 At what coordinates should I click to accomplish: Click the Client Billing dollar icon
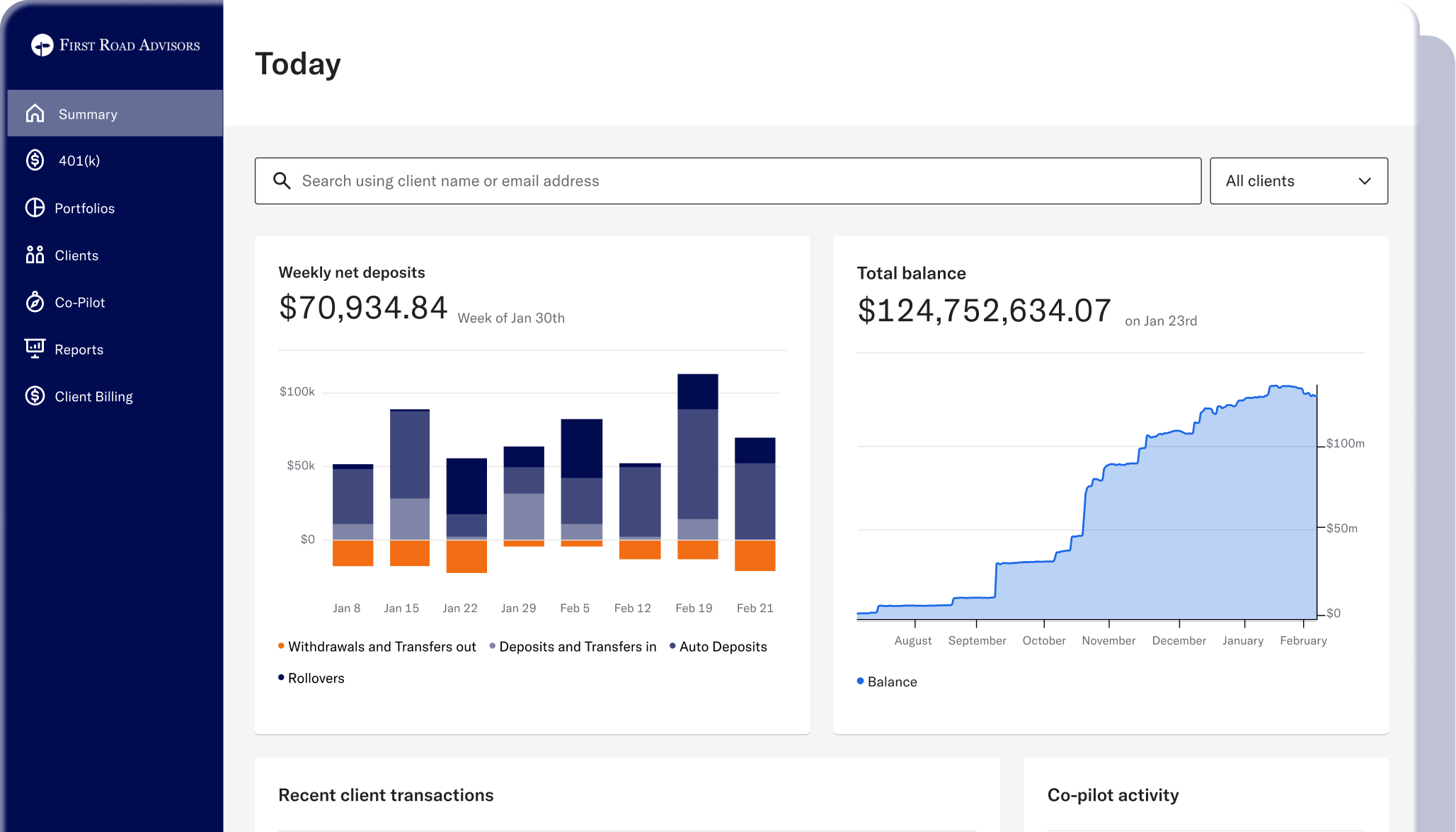pos(35,396)
